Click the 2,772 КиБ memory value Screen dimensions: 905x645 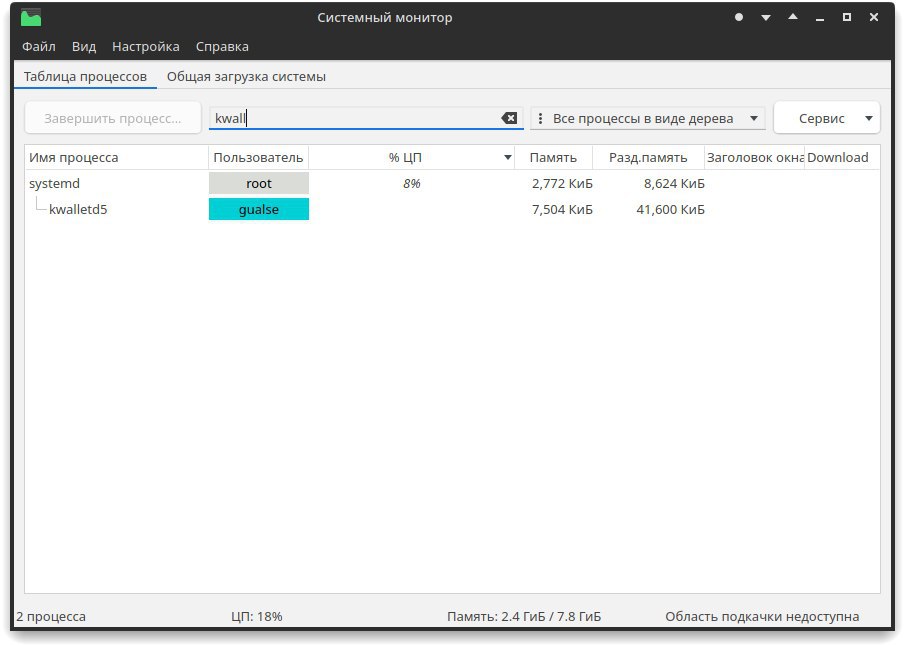(562, 183)
